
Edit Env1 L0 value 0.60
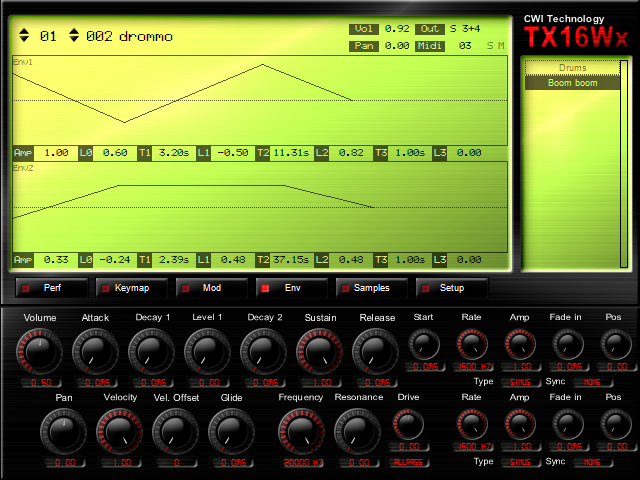pos(115,153)
